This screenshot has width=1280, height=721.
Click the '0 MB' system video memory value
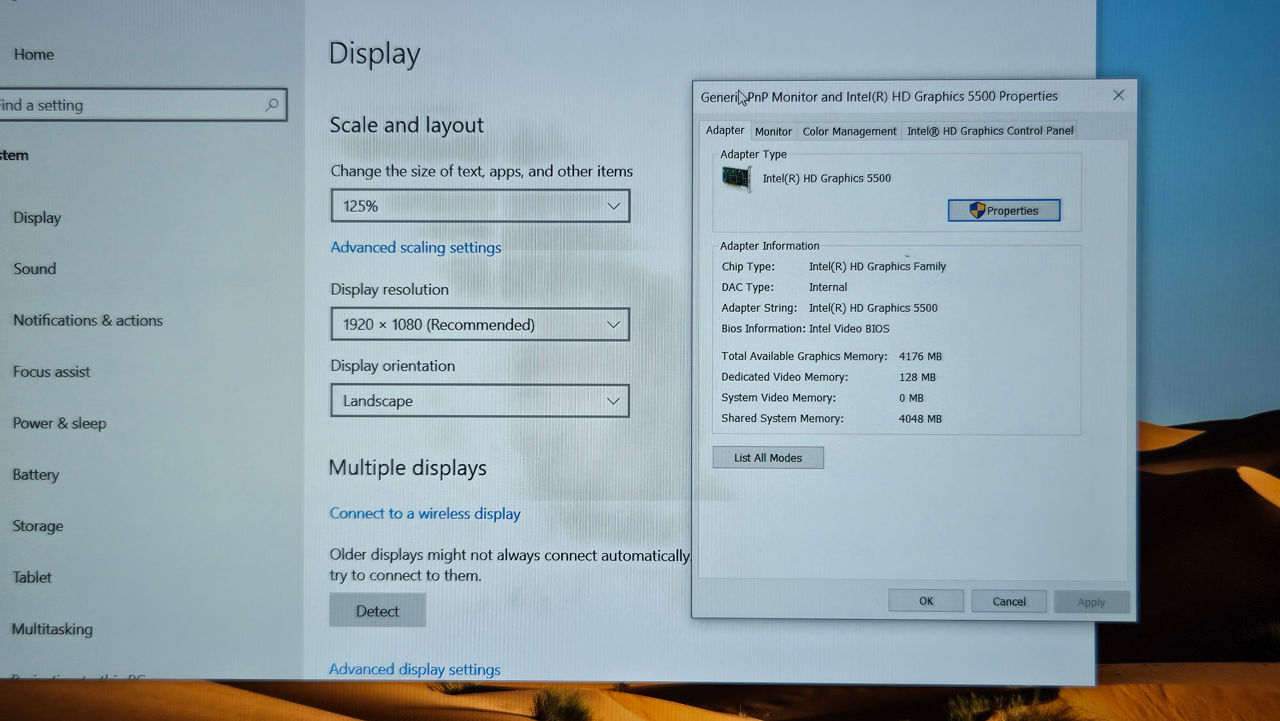click(x=911, y=398)
